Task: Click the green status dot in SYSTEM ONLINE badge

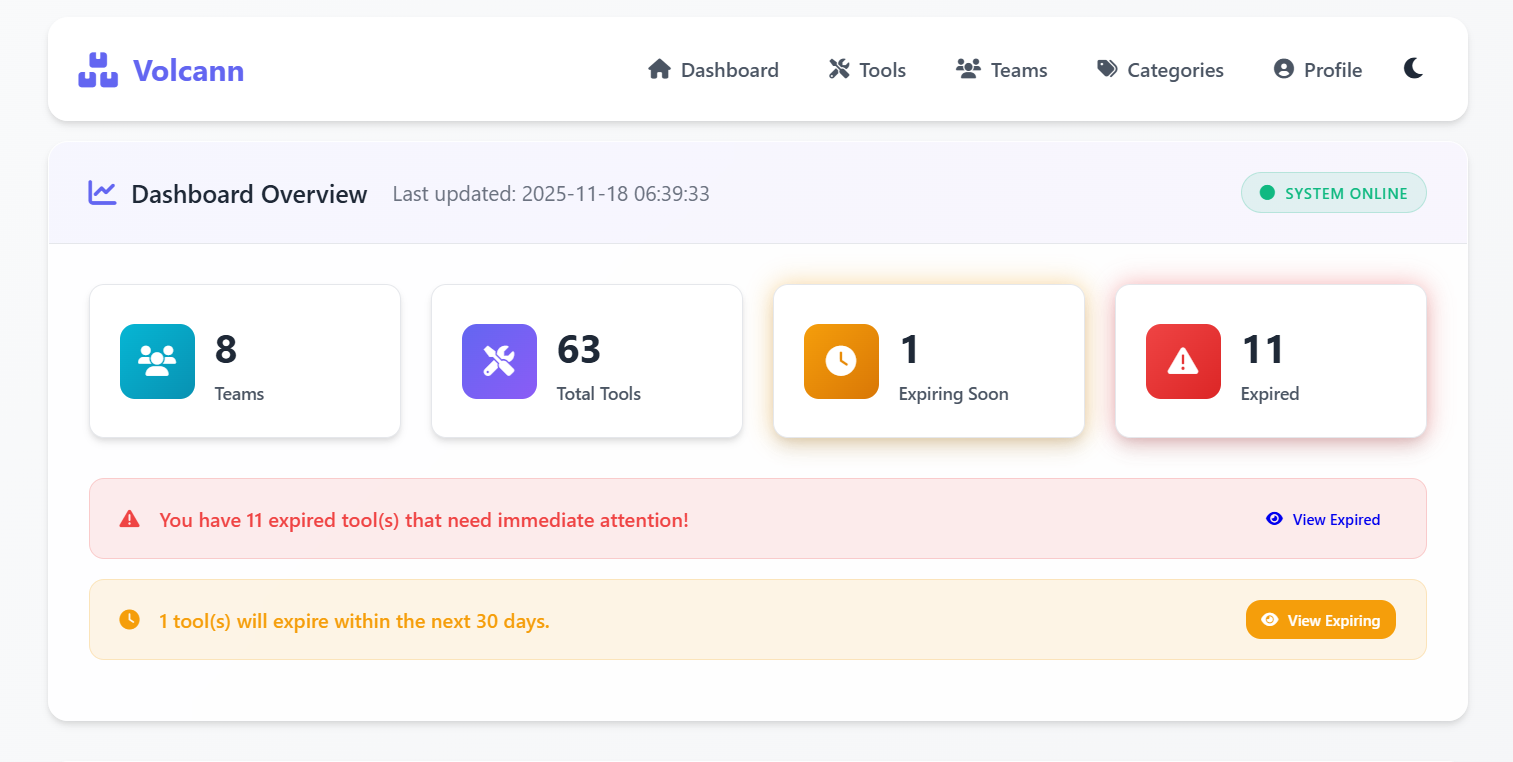Action: pyautogui.click(x=1265, y=192)
